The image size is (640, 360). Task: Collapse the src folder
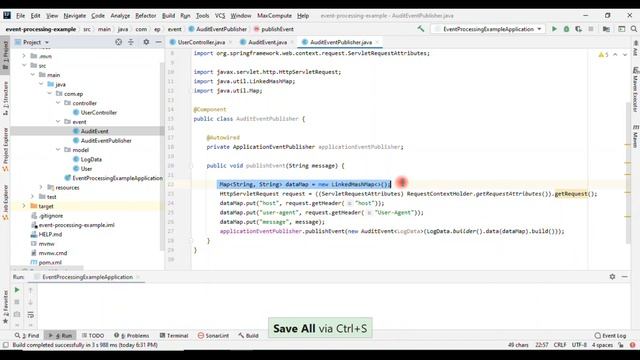coord(24,65)
